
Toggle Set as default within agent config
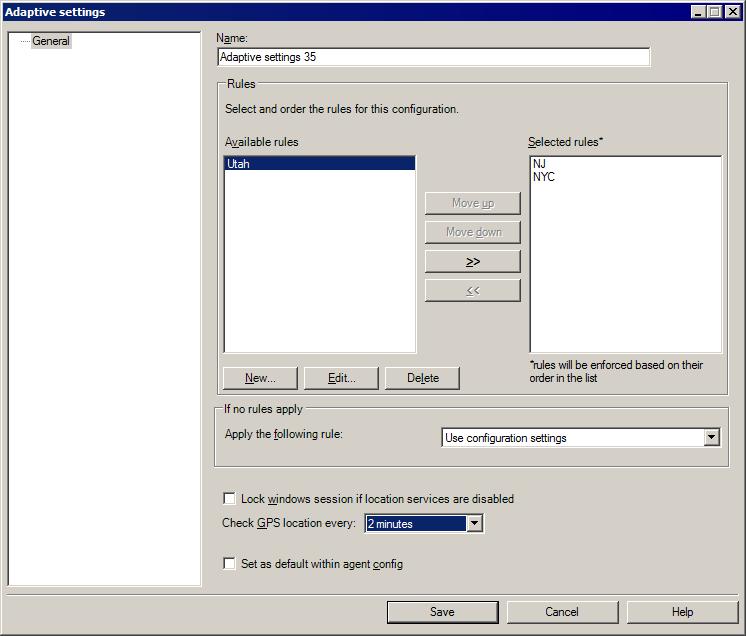click(x=230, y=564)
